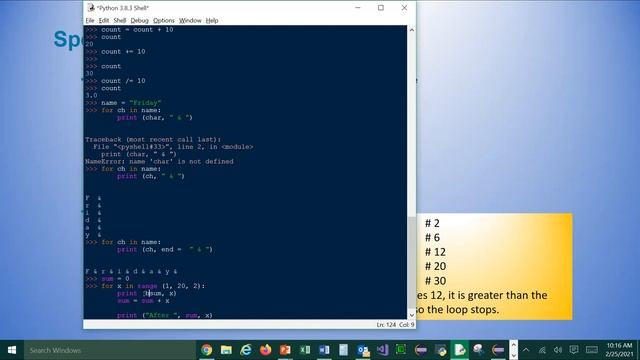Viewport: 640px width, 360px height.
Task: Open Visual Studio from taskbar
Action: 382,350
